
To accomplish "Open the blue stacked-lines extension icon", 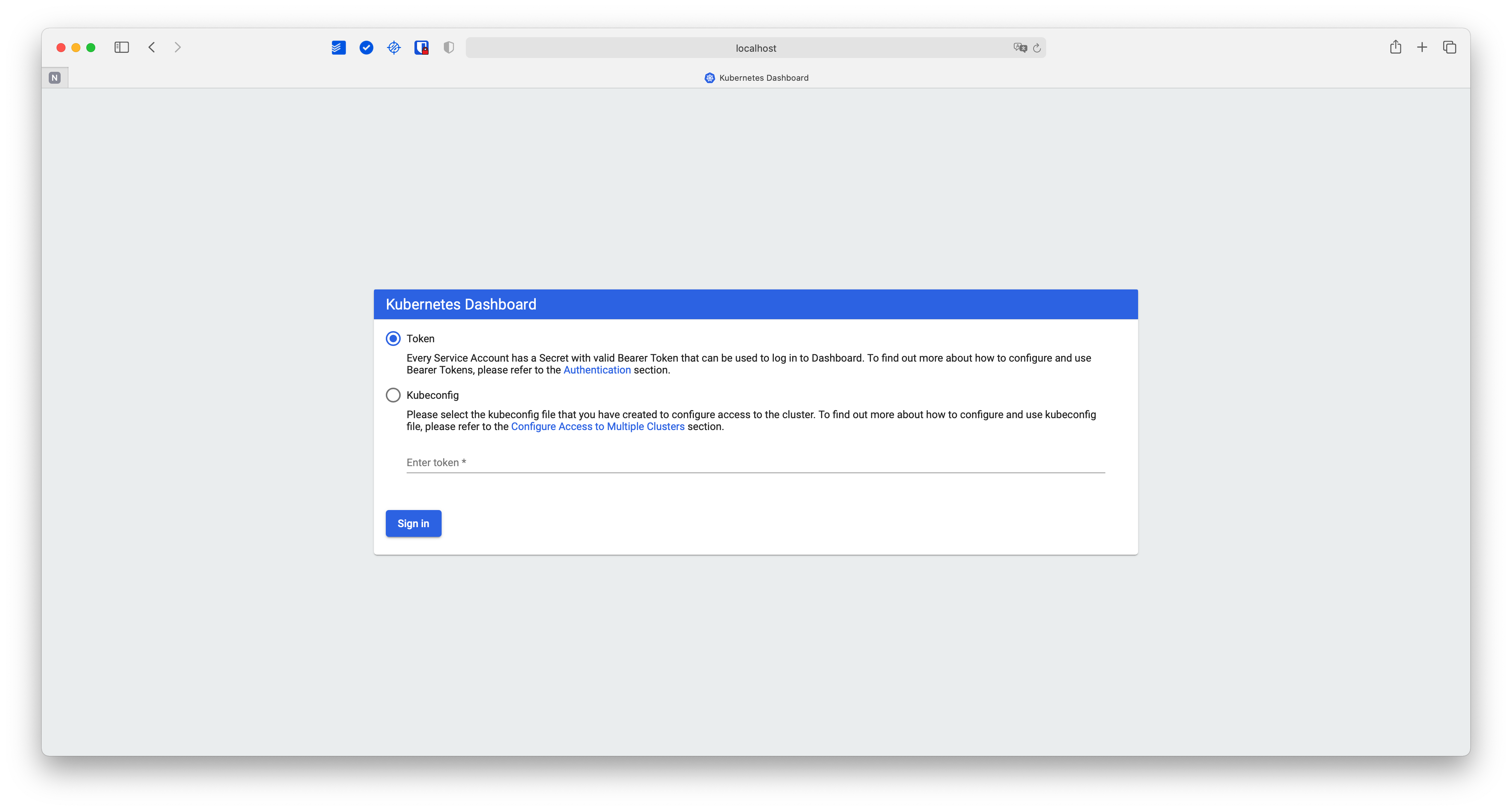I will click(339, 48).
